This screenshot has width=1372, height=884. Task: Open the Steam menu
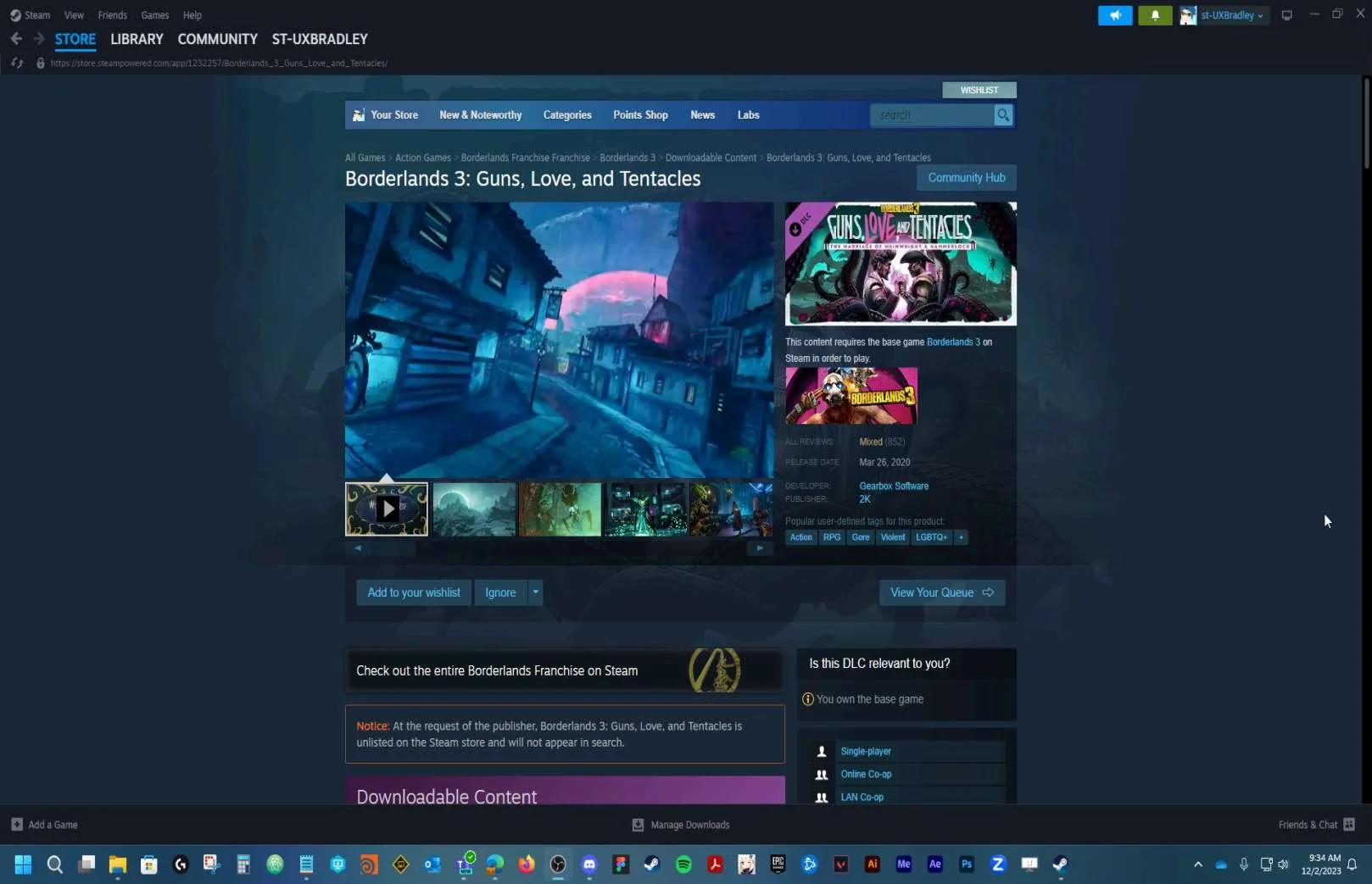(x=30, y=15)
